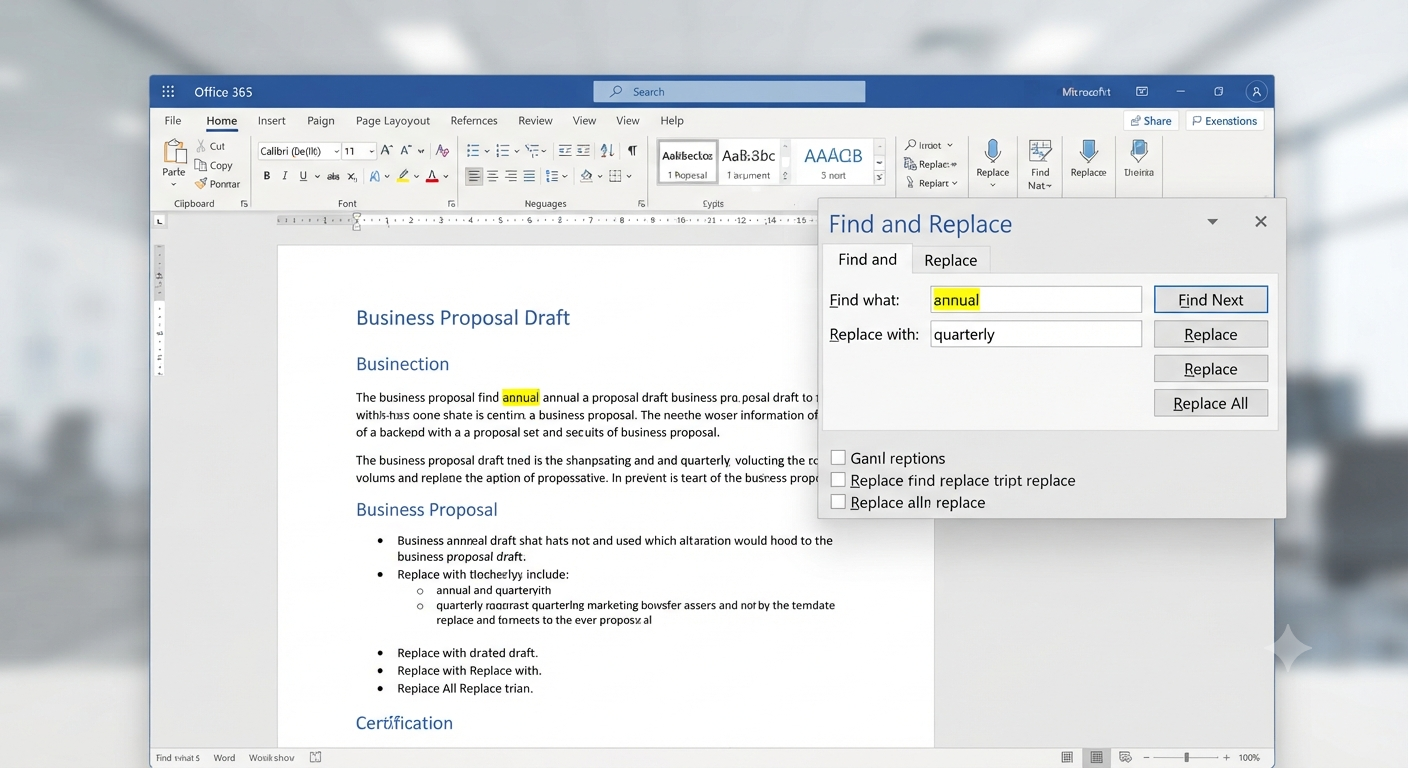Open the font name Calibri dropdown
This screenshot has height=768, width=1408.
pyautogui.click(x=336, y=151)
